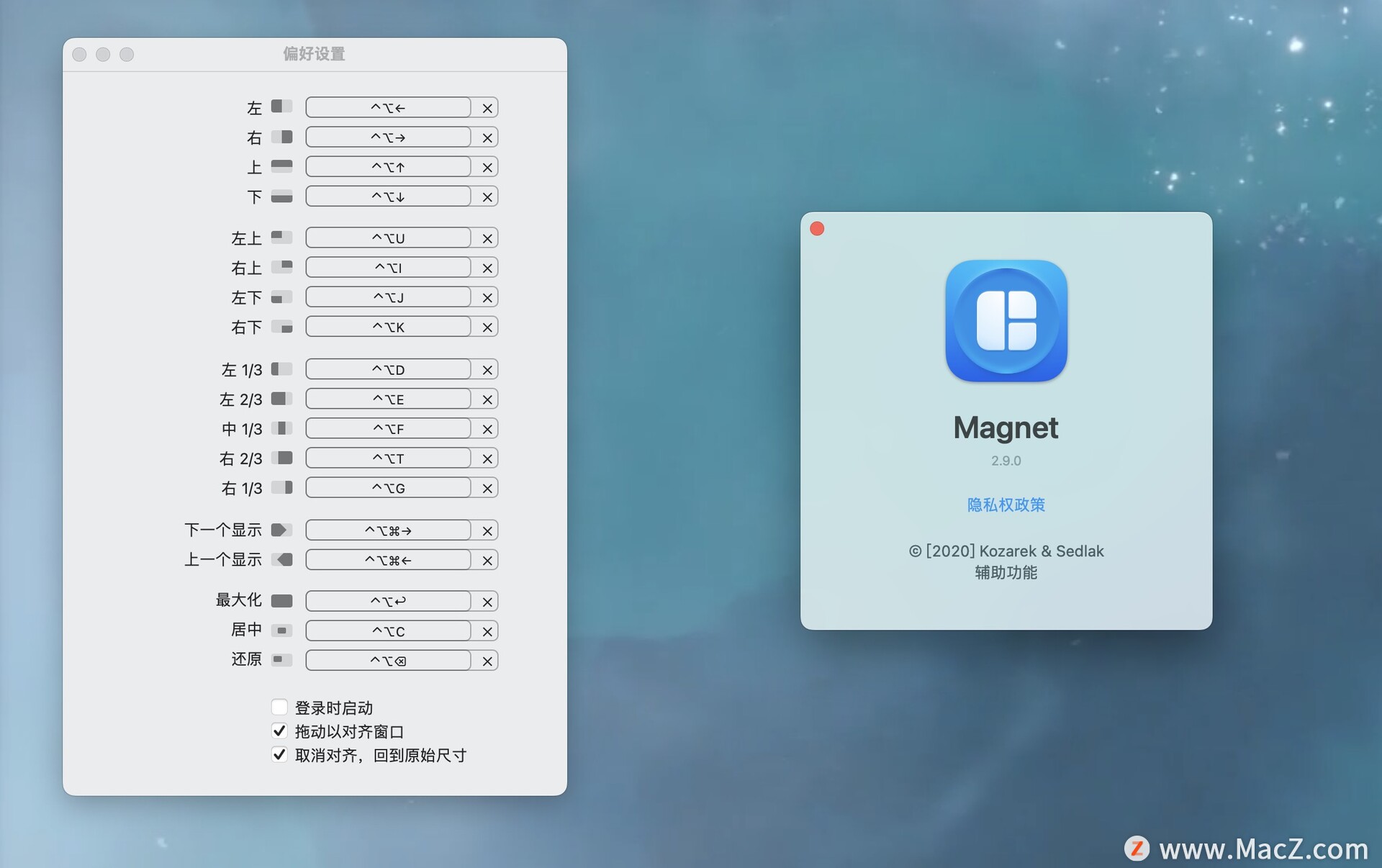
Task: Select the 下一个显示 next-display icon
Action: 281,530
